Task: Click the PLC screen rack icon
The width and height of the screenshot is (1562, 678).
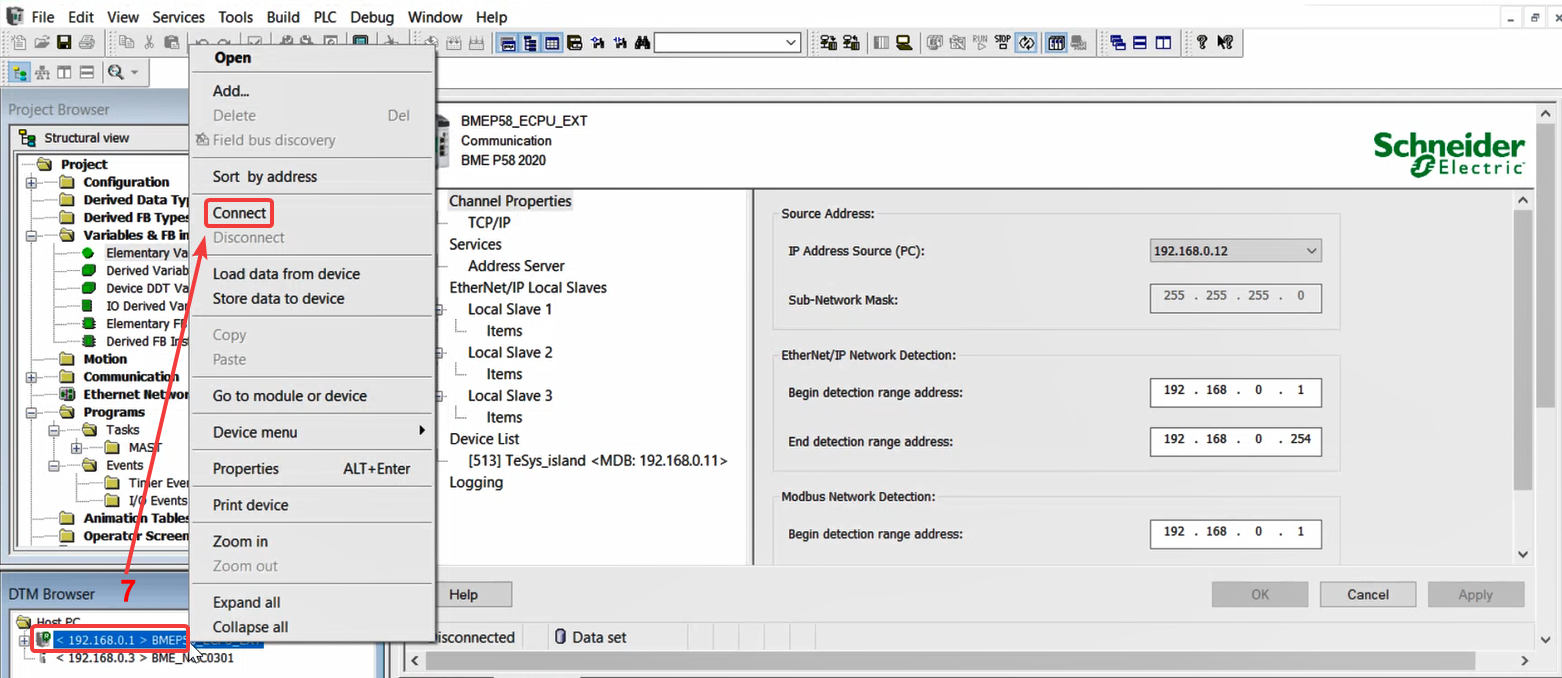Action: coord(1056,42)
